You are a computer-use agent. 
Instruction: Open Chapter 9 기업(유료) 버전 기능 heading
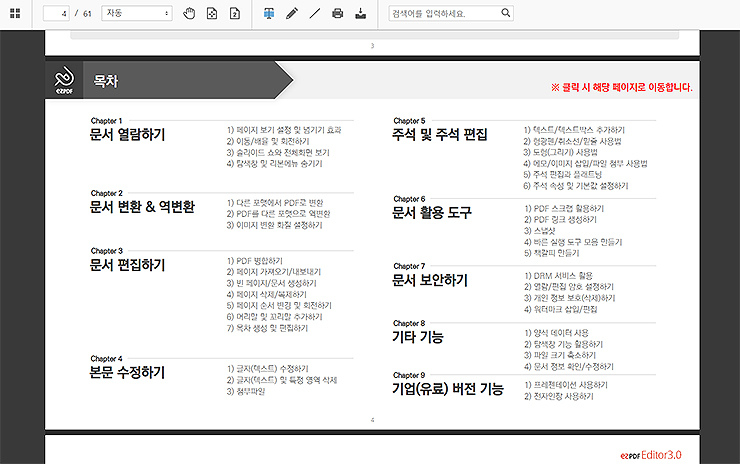pos(448,388)
